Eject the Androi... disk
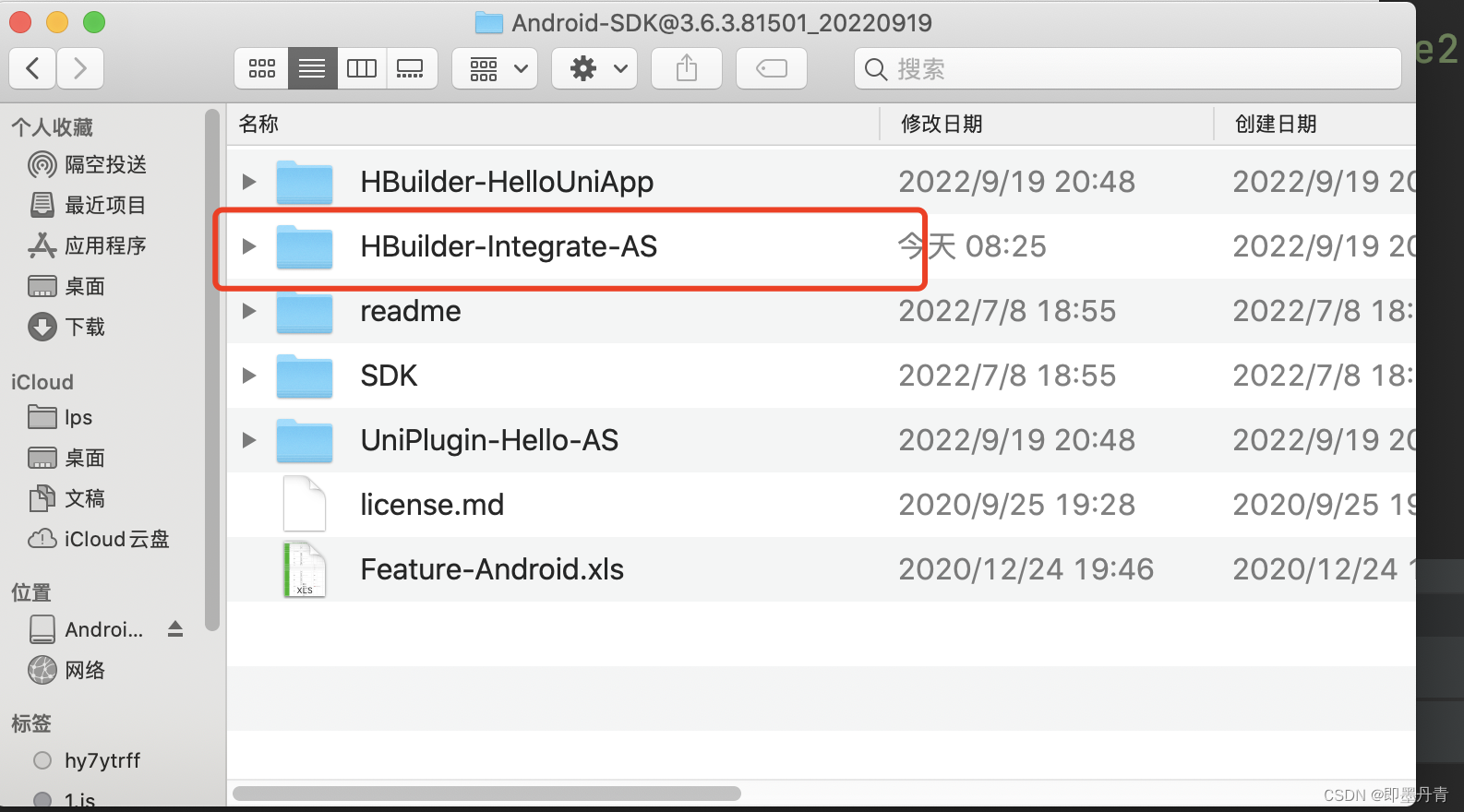Viewport: 1464px width, 812px height. point(175,629)
